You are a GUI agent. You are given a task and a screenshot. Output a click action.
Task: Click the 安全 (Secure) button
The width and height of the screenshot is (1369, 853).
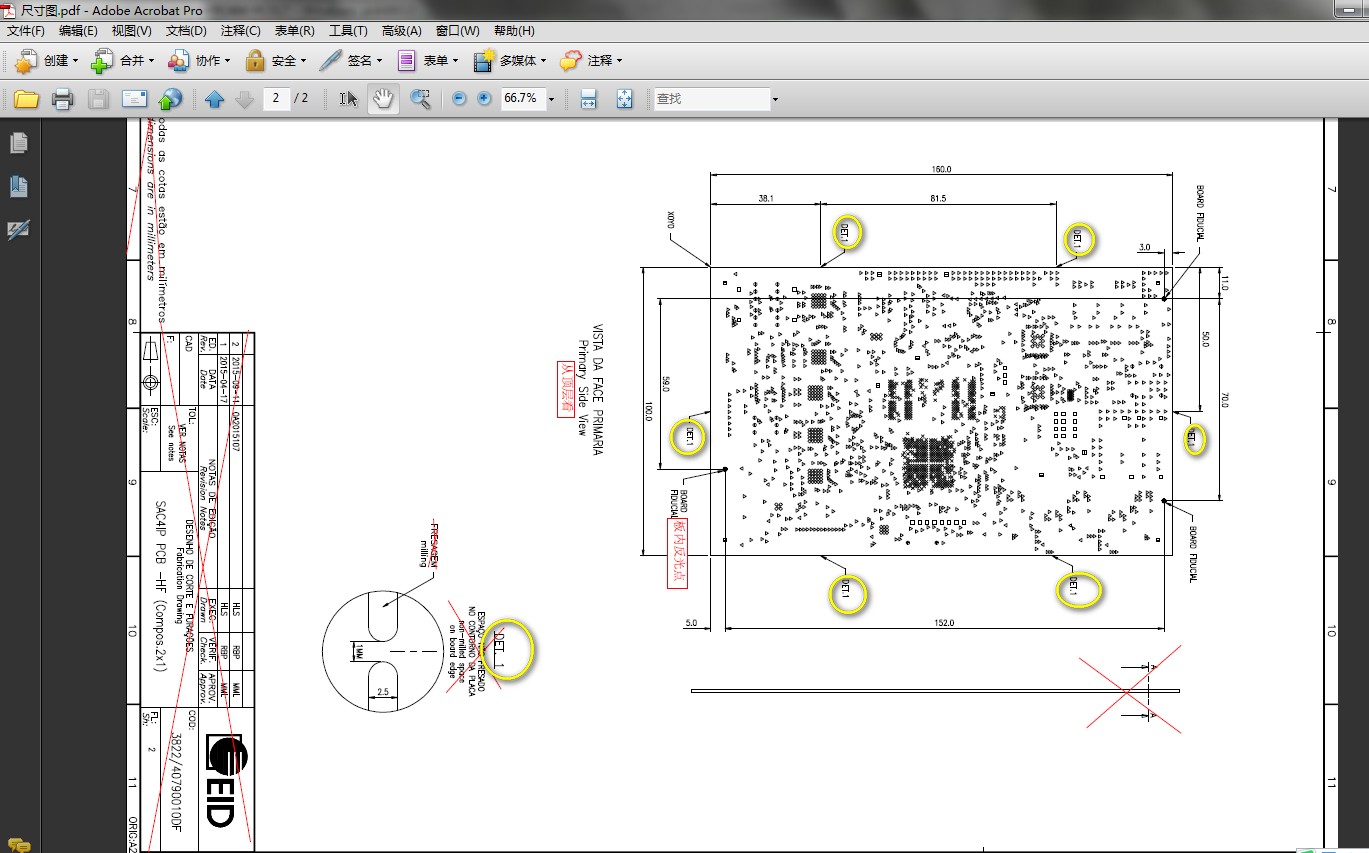[x=276, y=61]
